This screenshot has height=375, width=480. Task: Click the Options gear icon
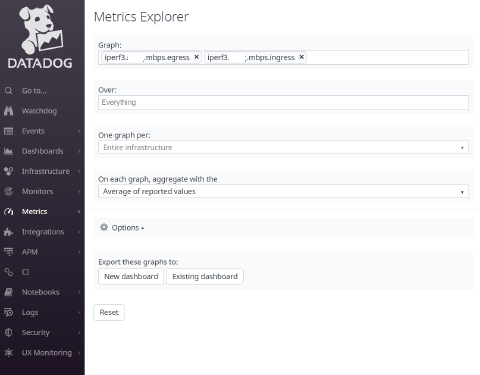pyautogui.click(x=104, y=227)
